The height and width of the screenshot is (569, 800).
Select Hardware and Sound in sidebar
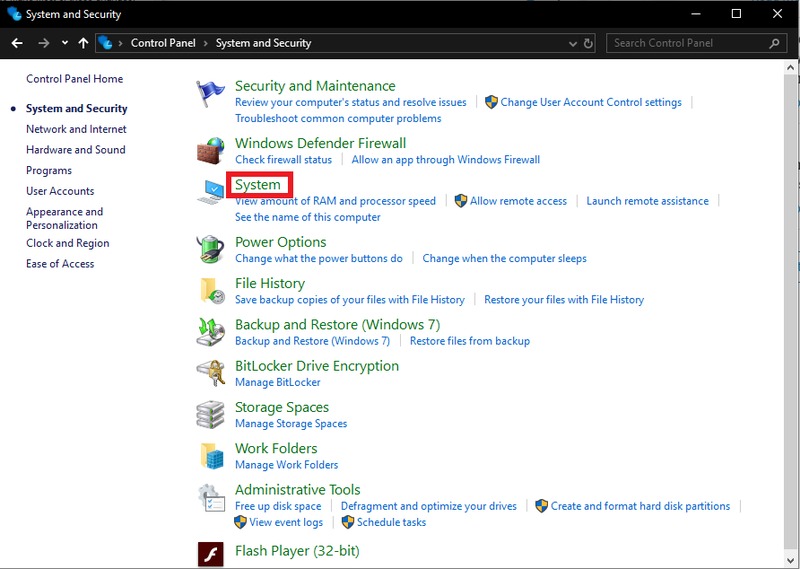(x=75, y=150)
